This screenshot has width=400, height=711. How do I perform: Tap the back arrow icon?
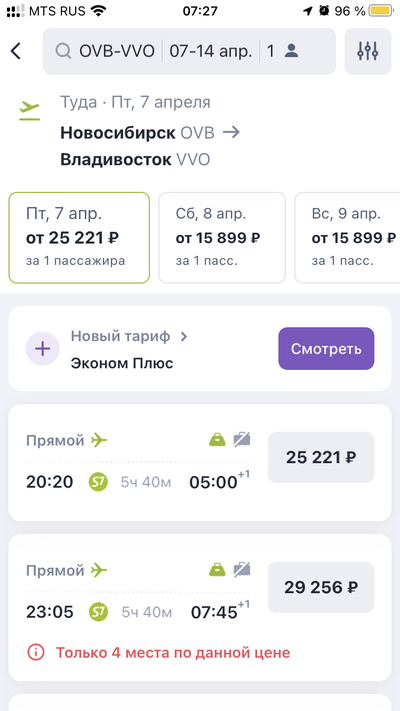tap(16, 51)
